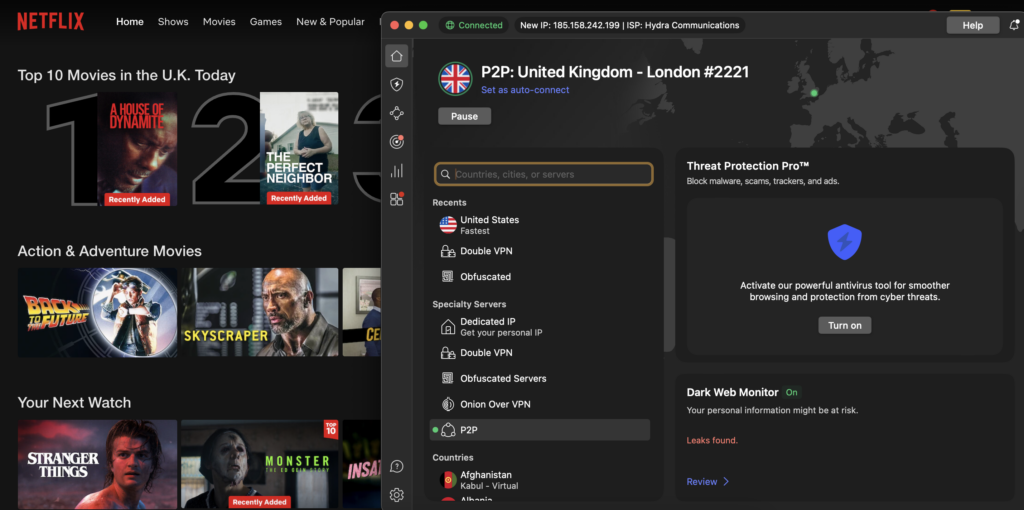The width and height of the screenshot is (1024, 510).
Task: Click Leaks found text
Action: 712,441
